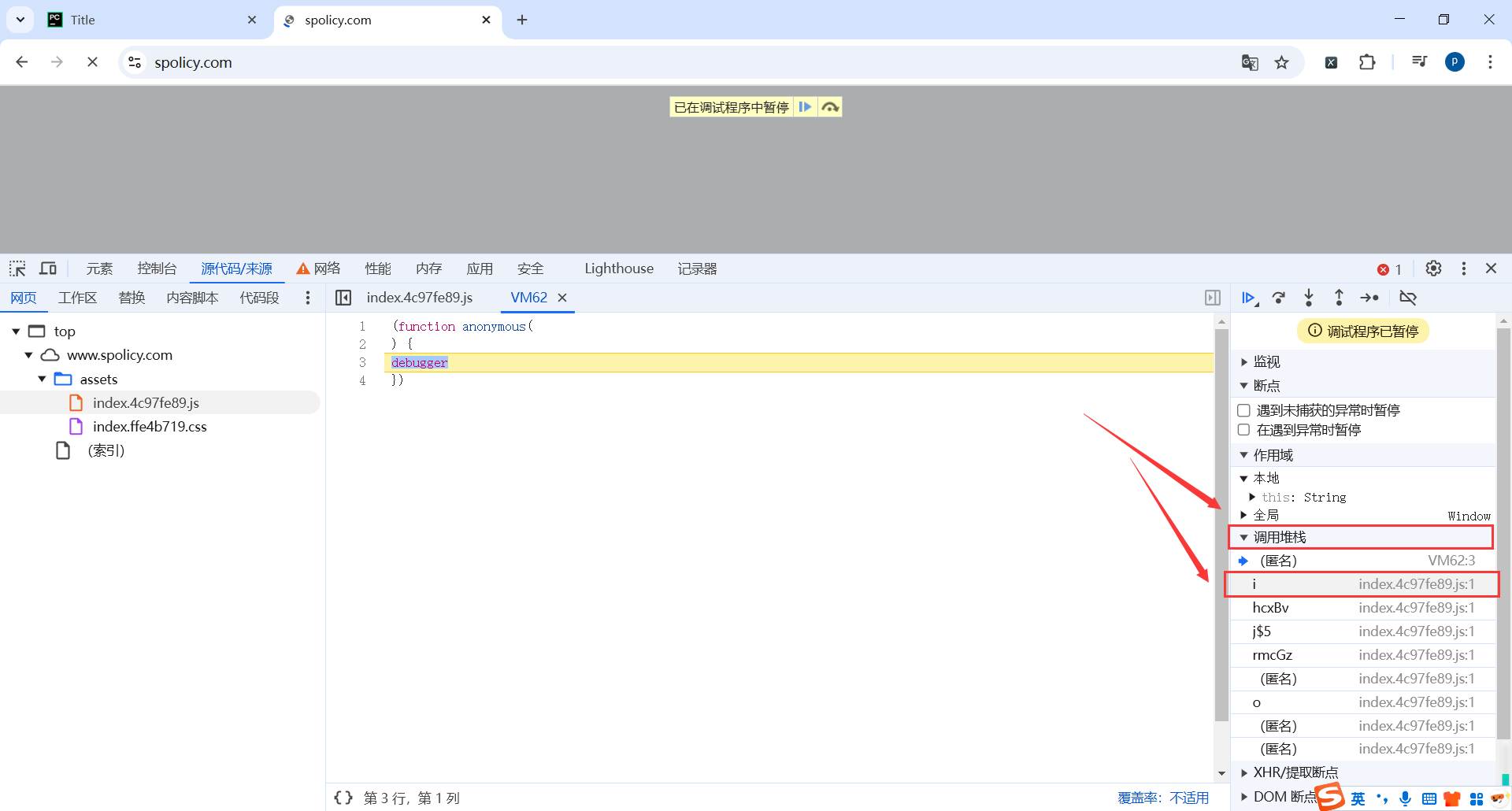1512x811 pixels.
Task: Select index.ffe4b719.css in the file tree
Action: point(150,427)
